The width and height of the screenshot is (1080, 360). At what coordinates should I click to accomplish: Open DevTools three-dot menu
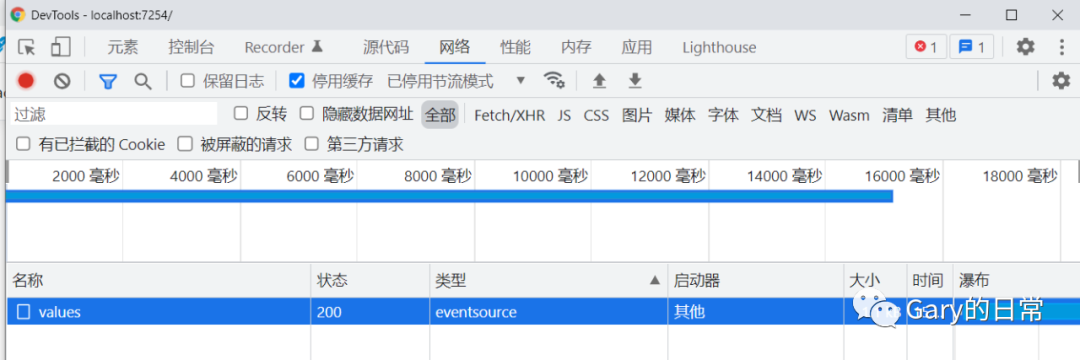tap(1061, 47)
